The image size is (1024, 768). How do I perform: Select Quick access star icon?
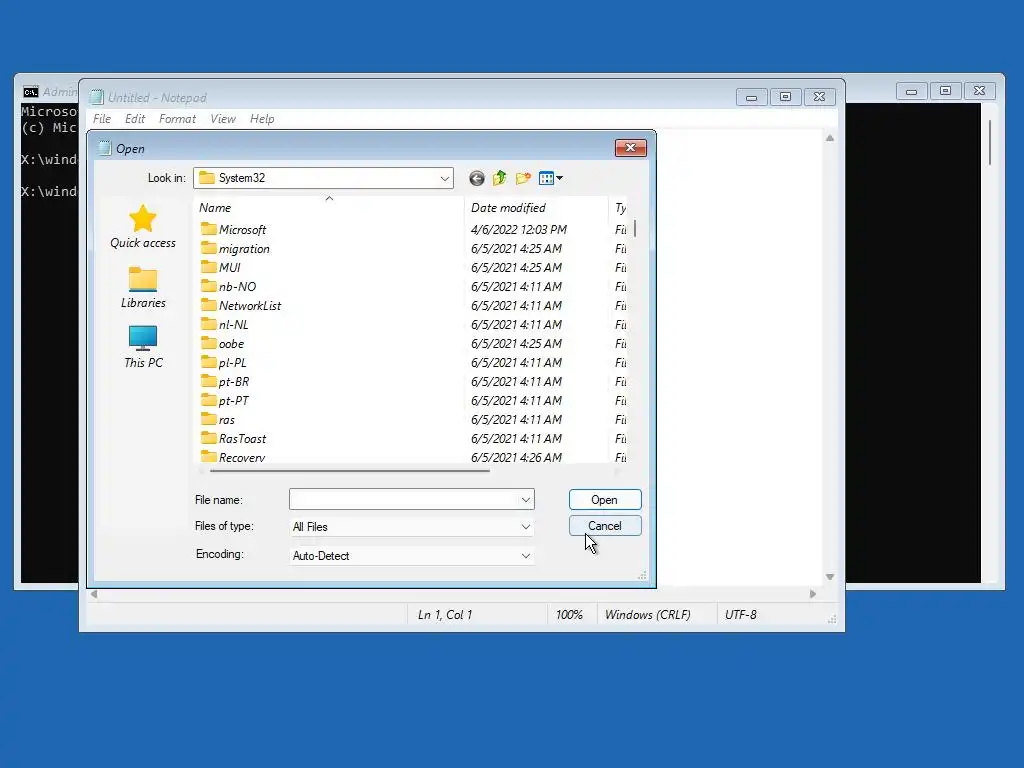[142, 219]
